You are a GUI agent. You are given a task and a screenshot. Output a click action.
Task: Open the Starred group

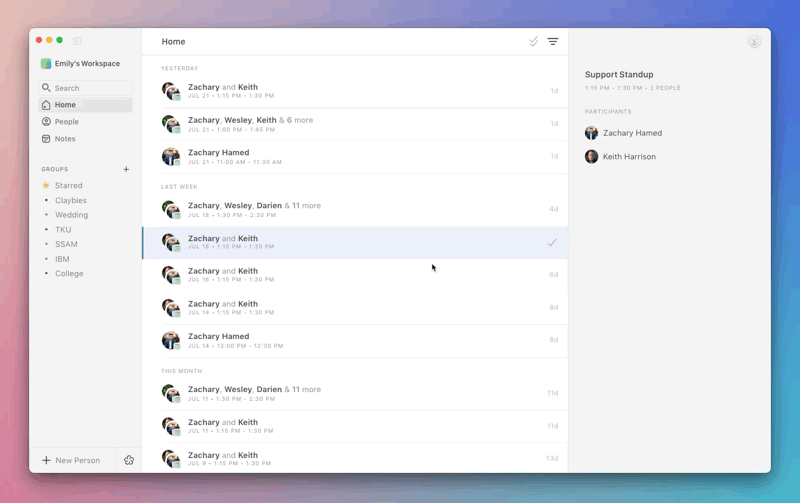68,185
